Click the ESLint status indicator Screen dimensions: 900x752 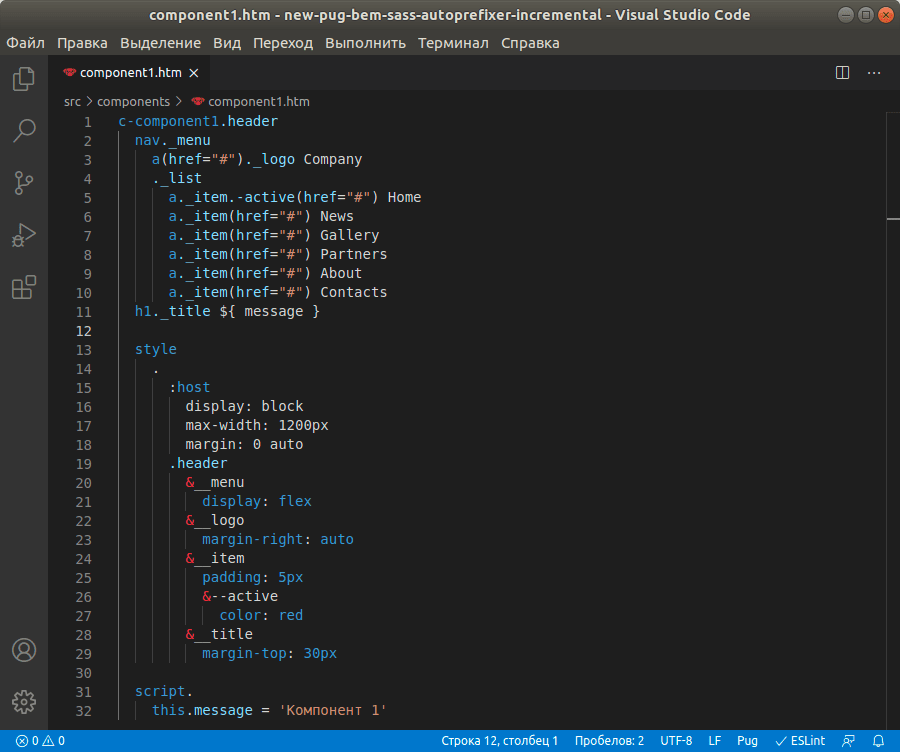click(800, 741)
